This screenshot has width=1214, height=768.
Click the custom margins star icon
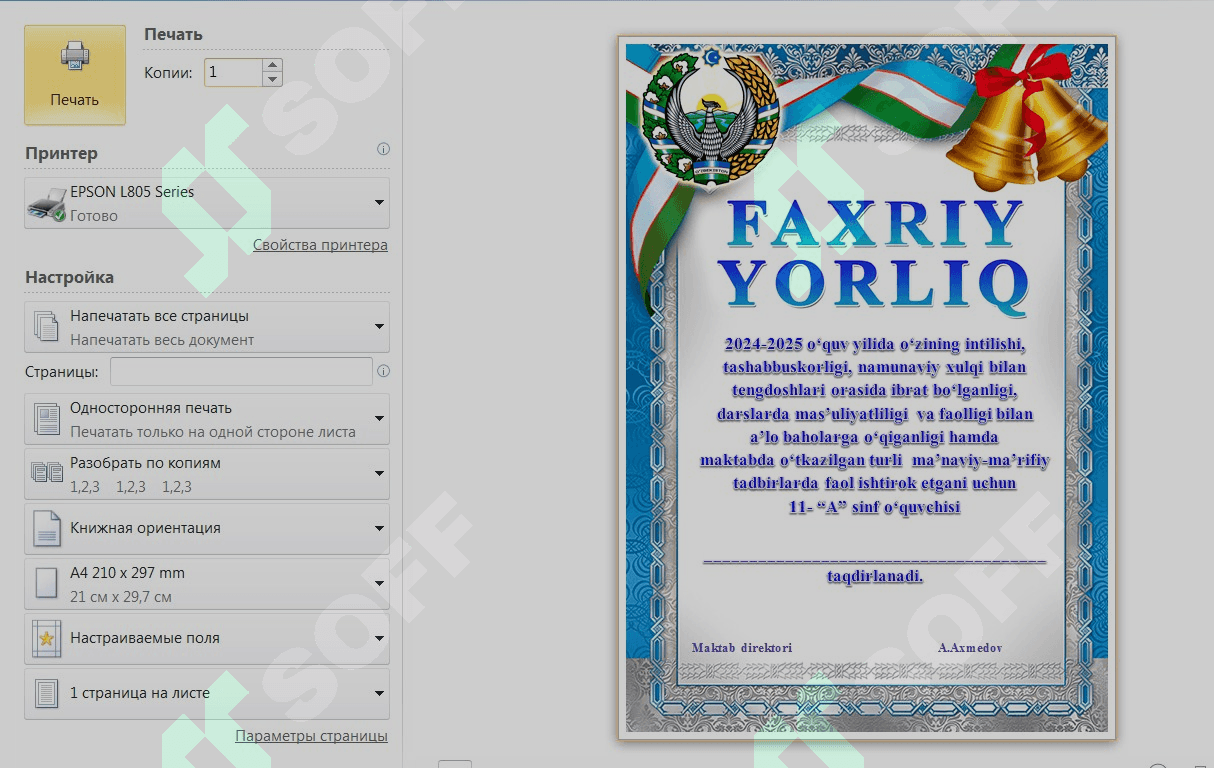tap(46, 638)
